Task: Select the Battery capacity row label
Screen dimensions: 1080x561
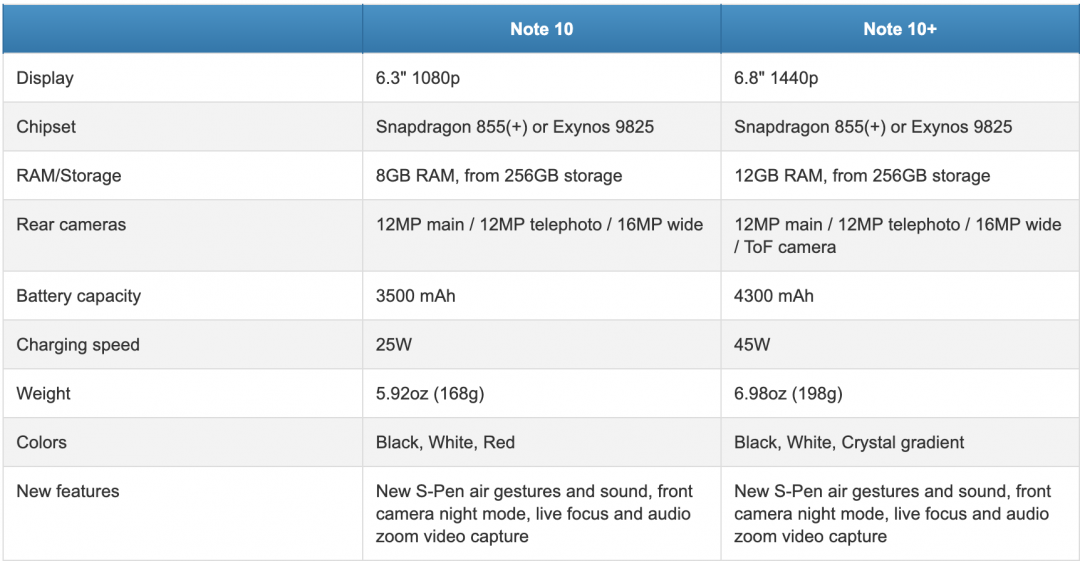Action: [x=78, y=296]
